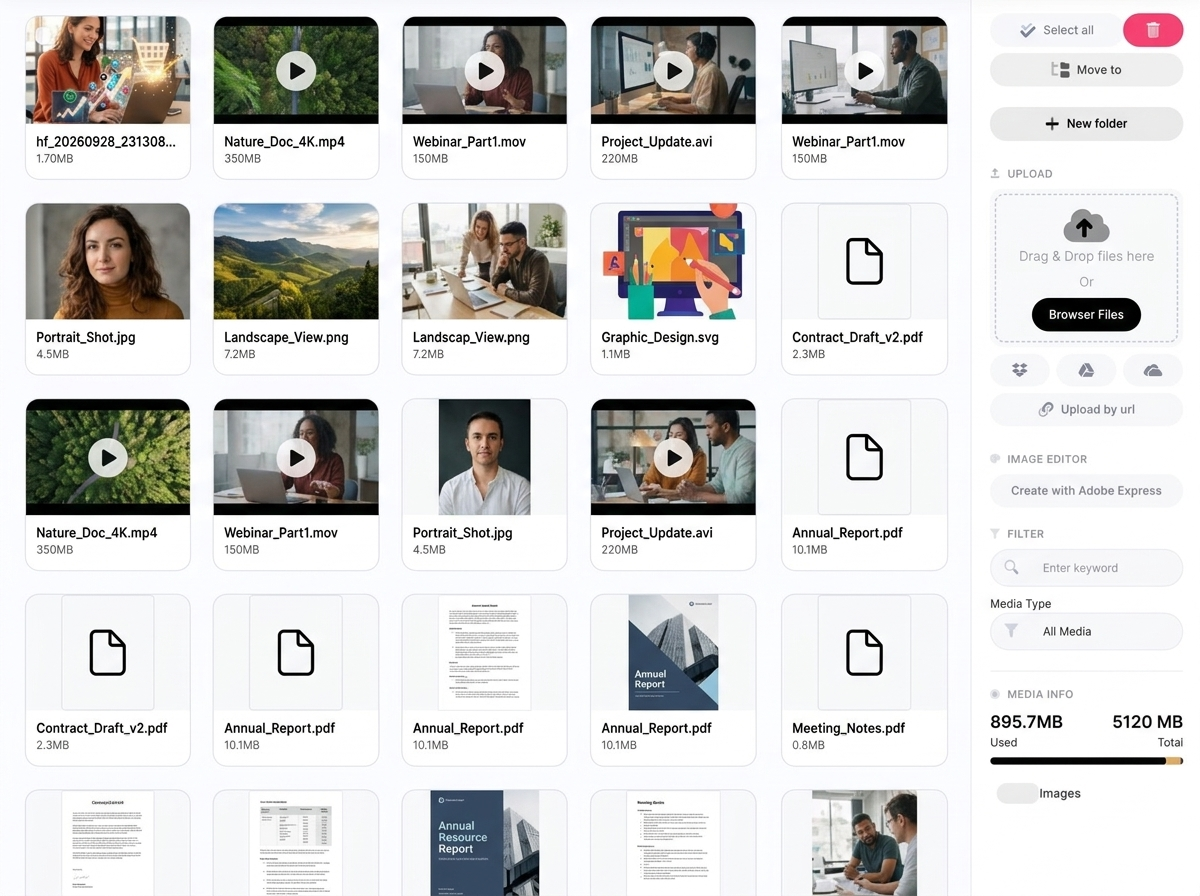1200x896 pixels.
Task: Click the Landscape_View.png file name
Action: click(x=286, y=337)
